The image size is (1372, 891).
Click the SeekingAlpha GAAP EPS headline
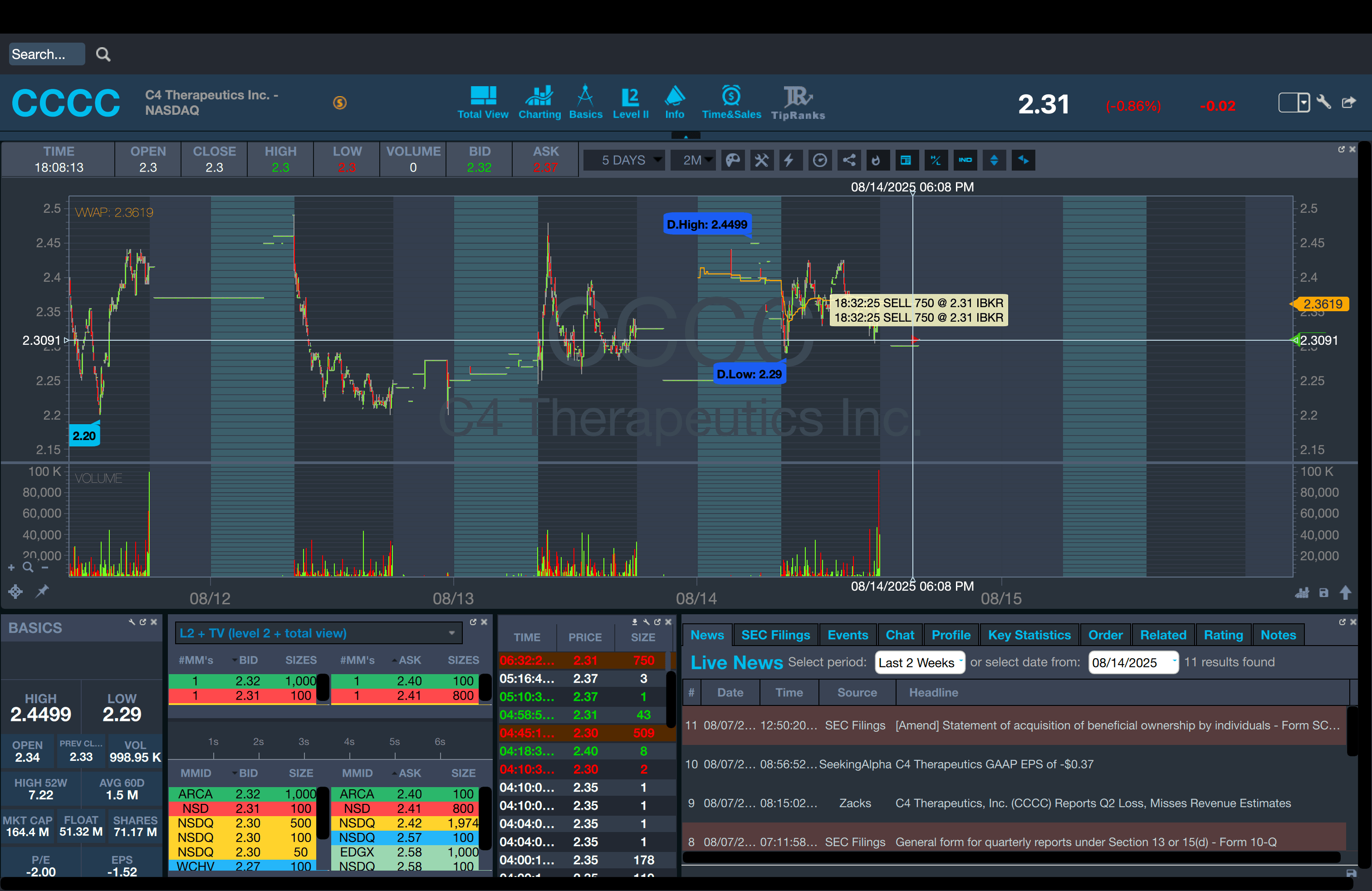(x=994, y=764)
